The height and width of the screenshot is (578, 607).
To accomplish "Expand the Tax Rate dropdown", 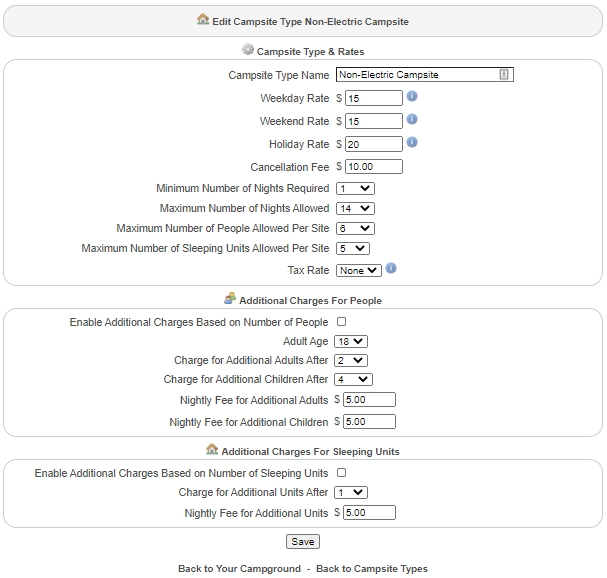I will tap(359, 270).
